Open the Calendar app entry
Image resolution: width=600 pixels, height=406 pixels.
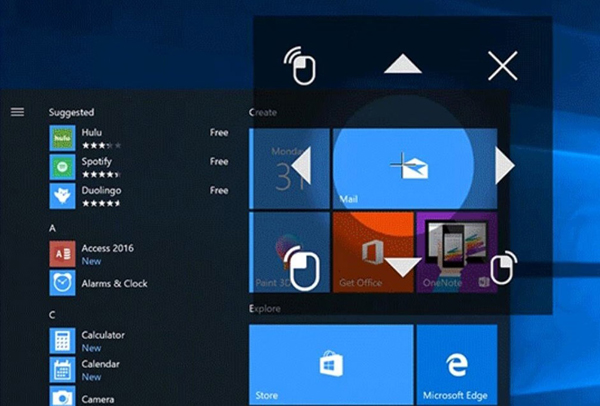(x=63, y=370)
